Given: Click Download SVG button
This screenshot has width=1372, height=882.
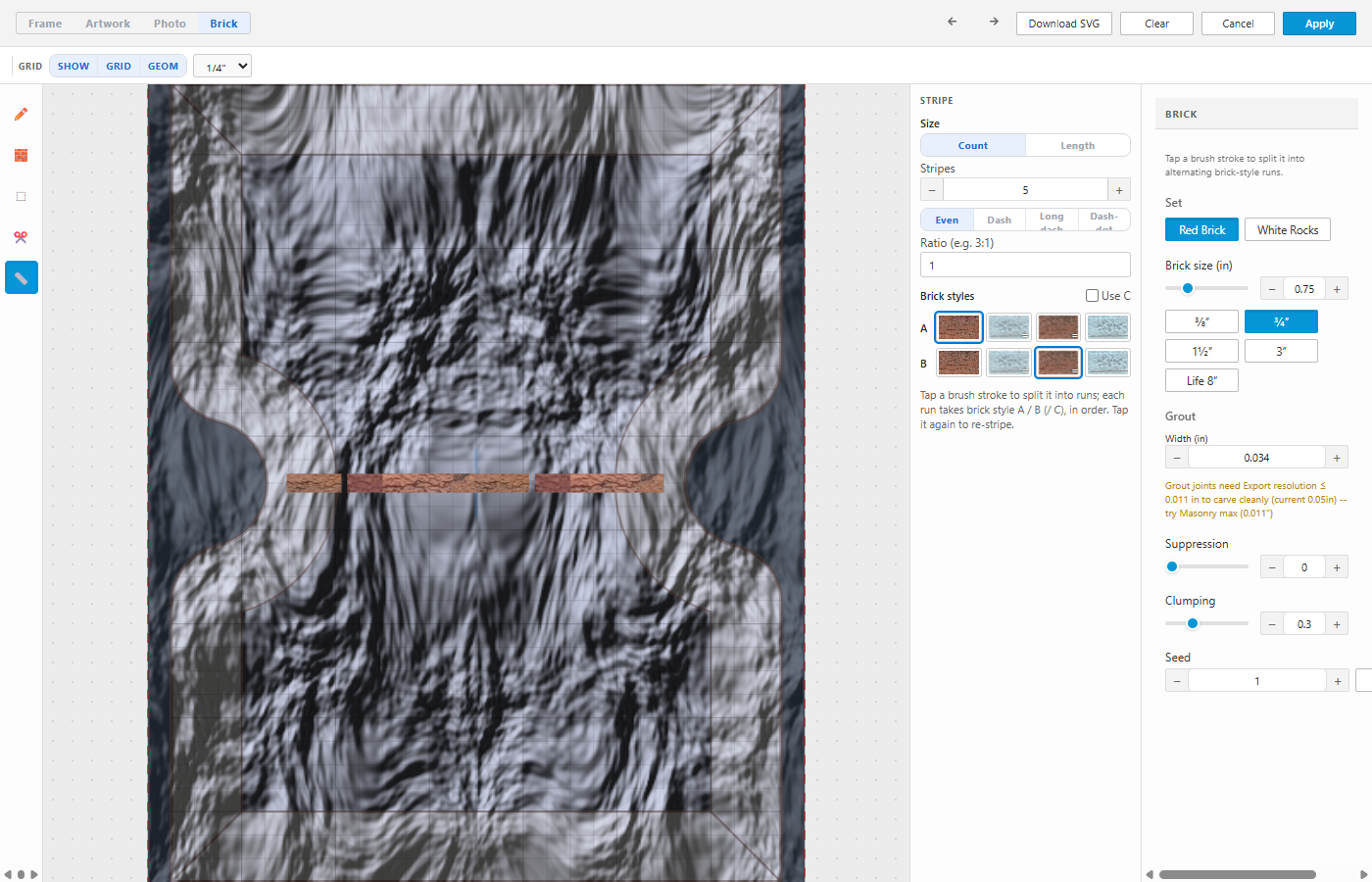Looking at the screenshot, I should tap(1064, 24).
